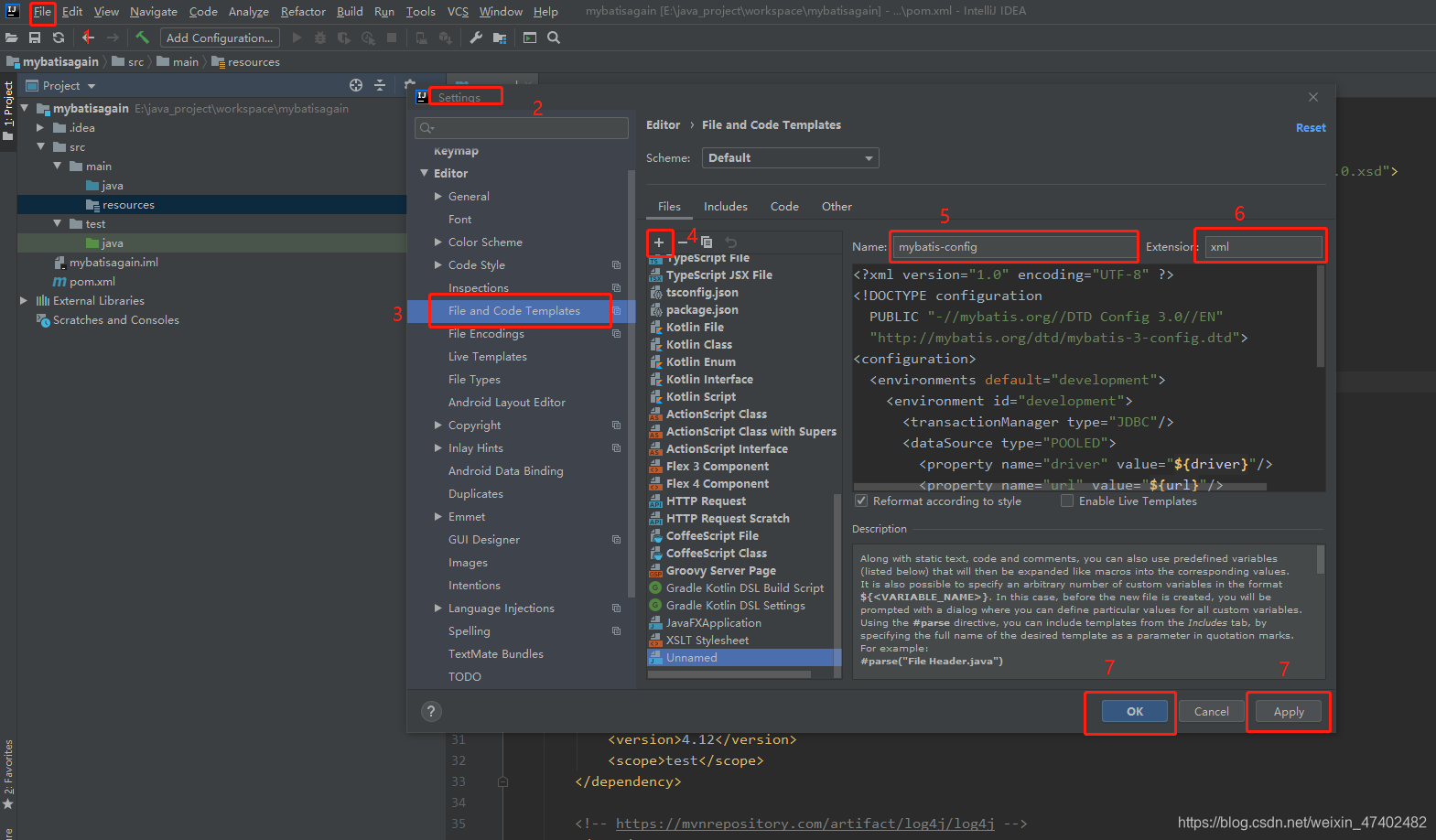Image resolution: width=1436 pixels, height=840 pixels.
Task: Click the Extension input field
Action: [x=1264, y=246]
